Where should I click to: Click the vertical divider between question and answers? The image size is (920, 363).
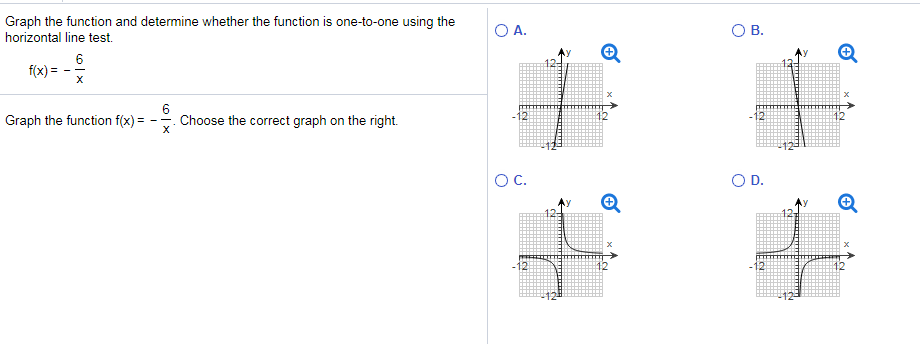click(488, 176)
